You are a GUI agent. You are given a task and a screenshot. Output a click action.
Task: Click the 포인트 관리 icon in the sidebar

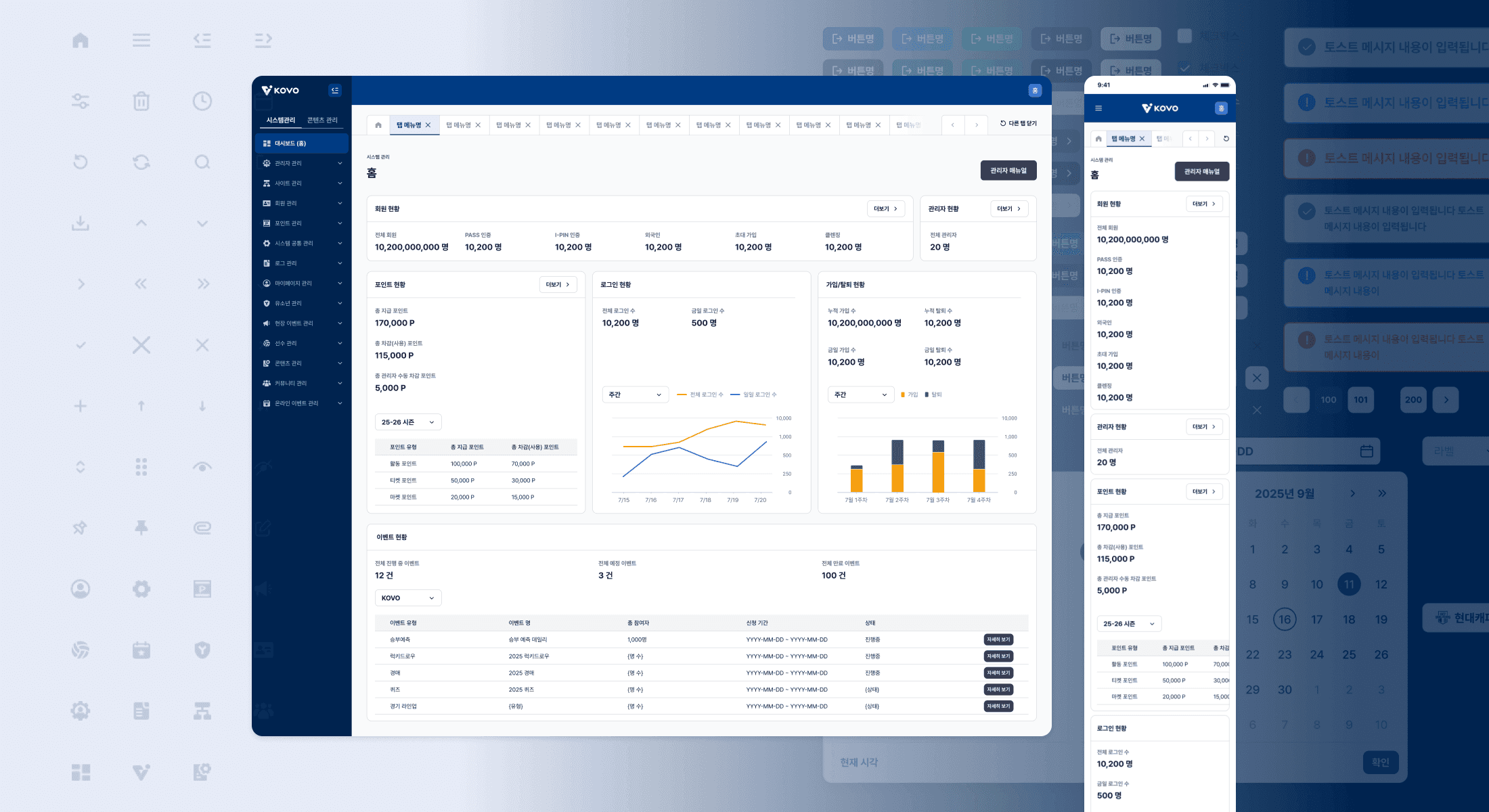pyautogui.click(x=266, y=223)
